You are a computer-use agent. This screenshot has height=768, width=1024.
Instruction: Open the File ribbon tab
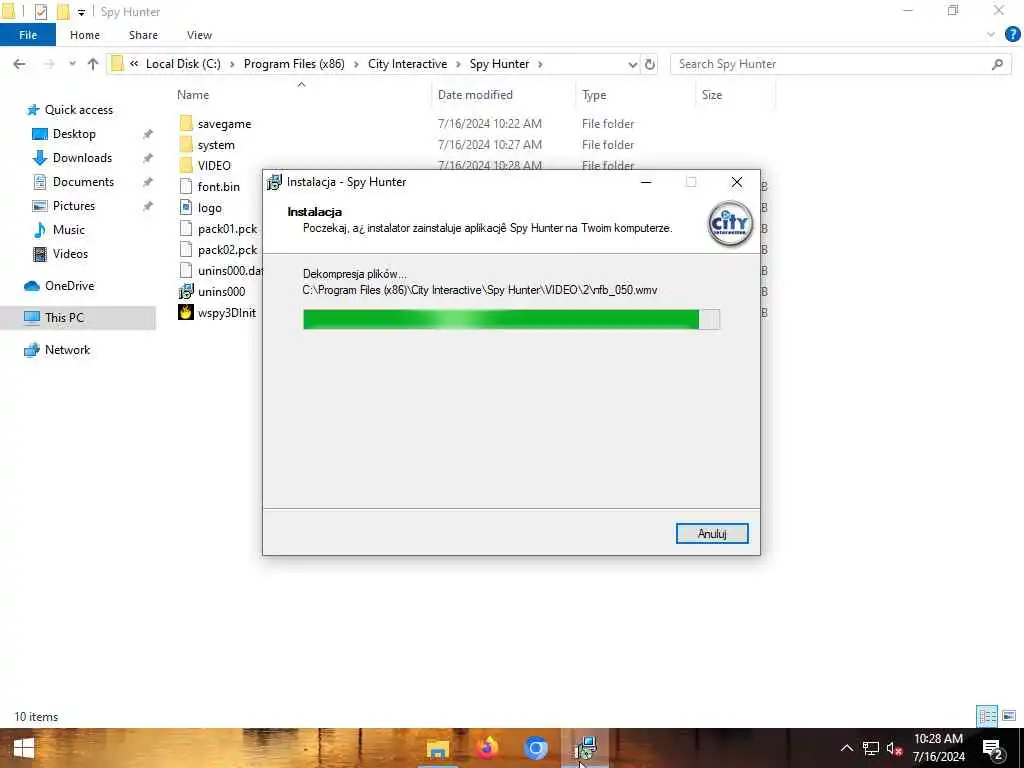pos(27,35)
